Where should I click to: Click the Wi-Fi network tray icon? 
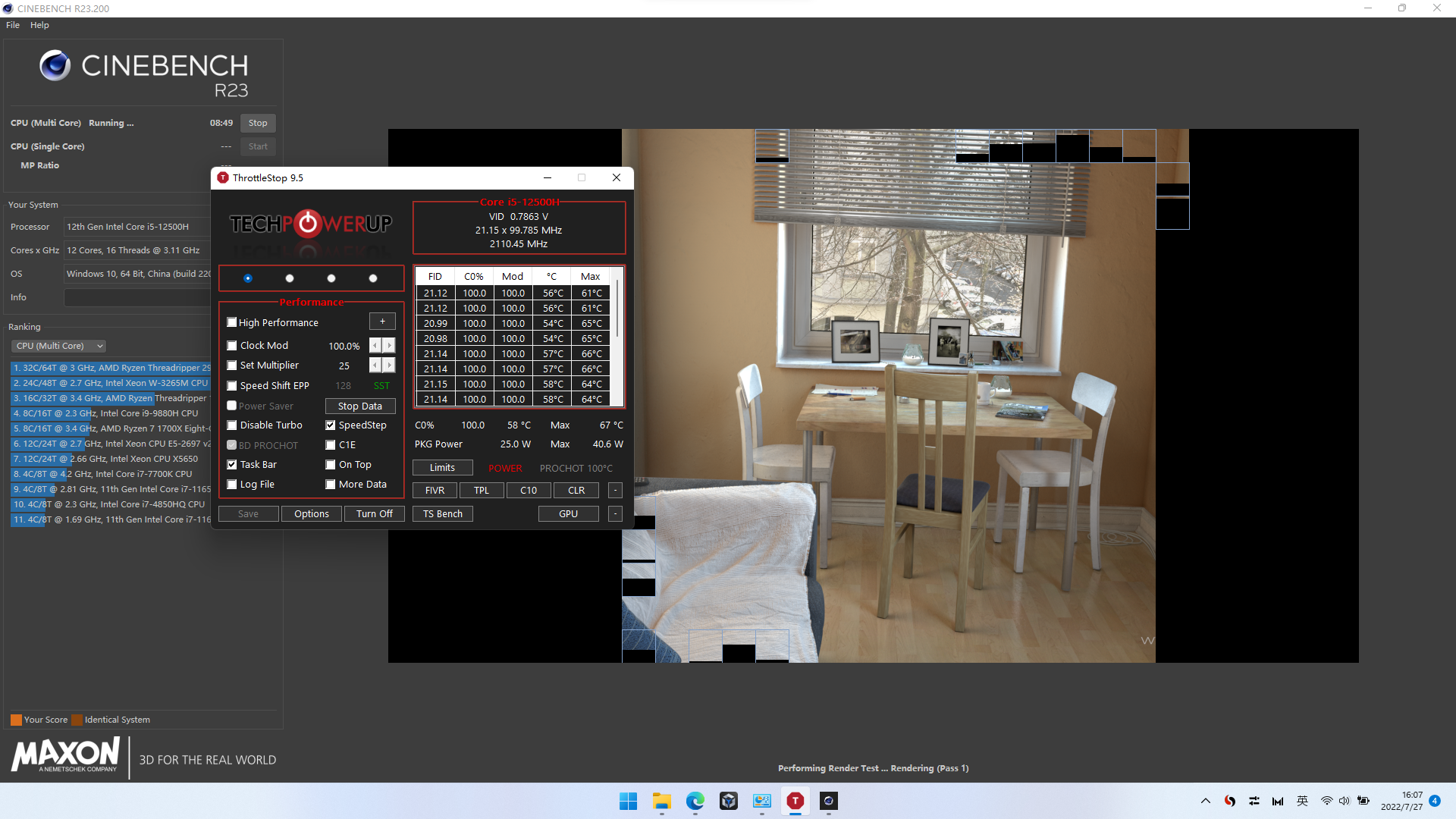1326,801
